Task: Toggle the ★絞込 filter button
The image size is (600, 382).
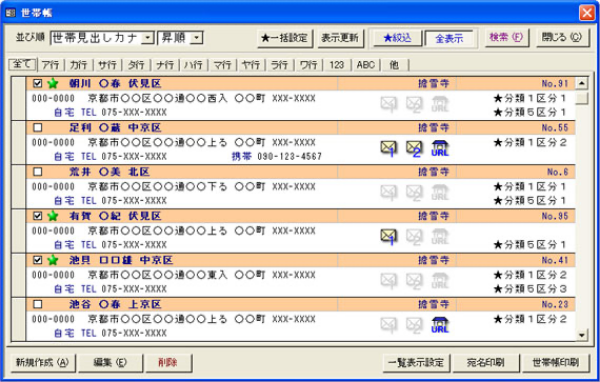Action: (x=397, y=38)
